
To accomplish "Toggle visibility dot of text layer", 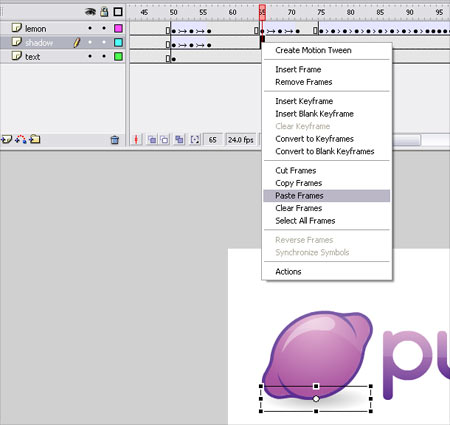I will (x=90, y=56).
